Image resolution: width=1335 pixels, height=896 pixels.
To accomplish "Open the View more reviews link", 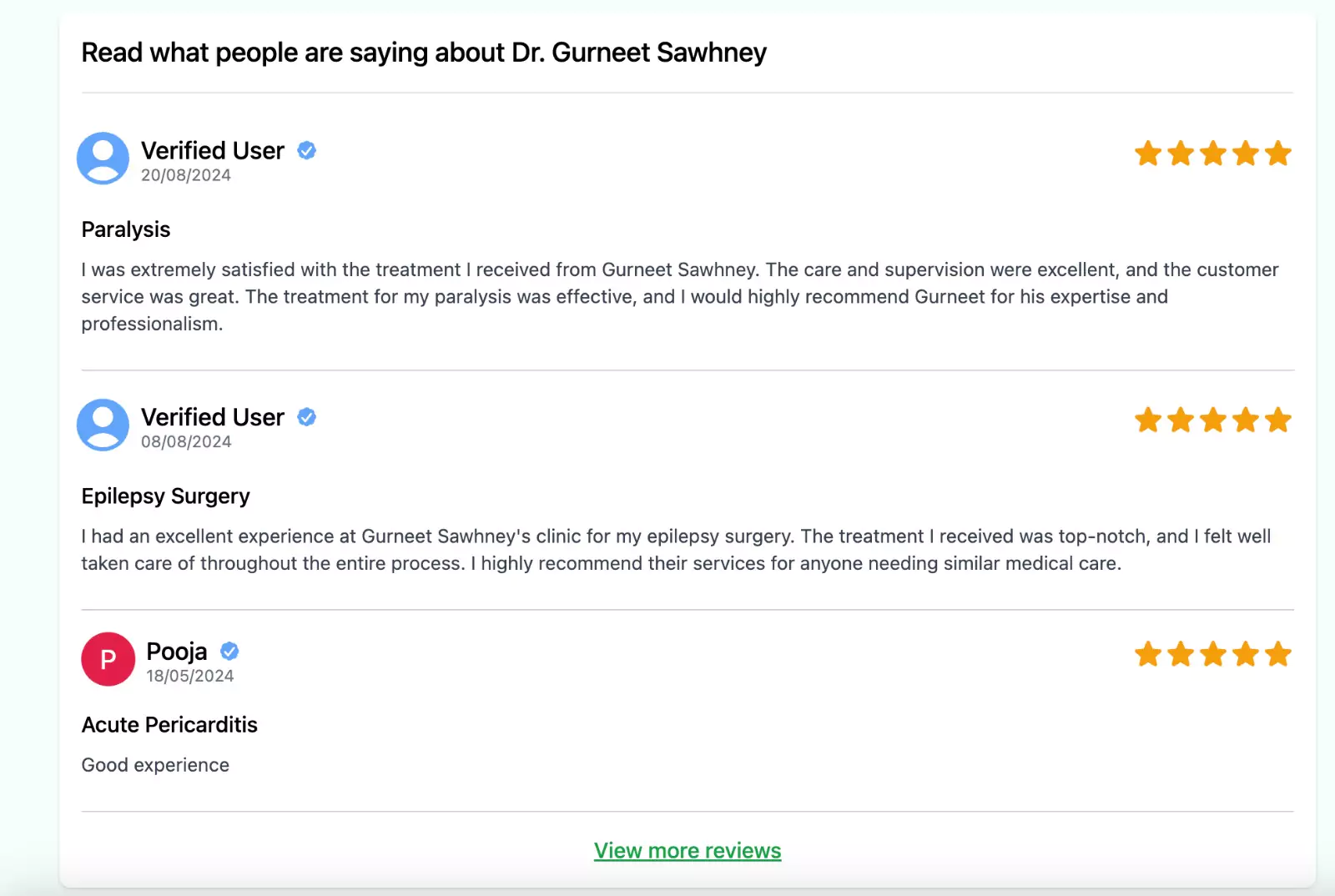I will (688, 850).
